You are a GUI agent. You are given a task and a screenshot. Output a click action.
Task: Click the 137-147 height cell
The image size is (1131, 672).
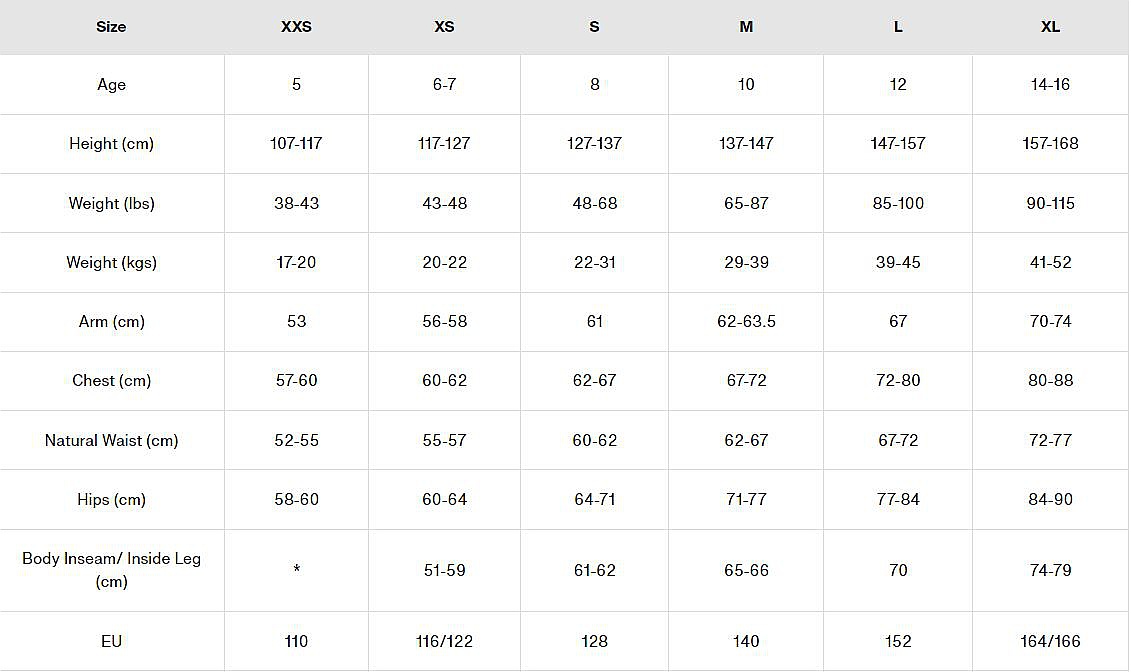coord(746,144)
